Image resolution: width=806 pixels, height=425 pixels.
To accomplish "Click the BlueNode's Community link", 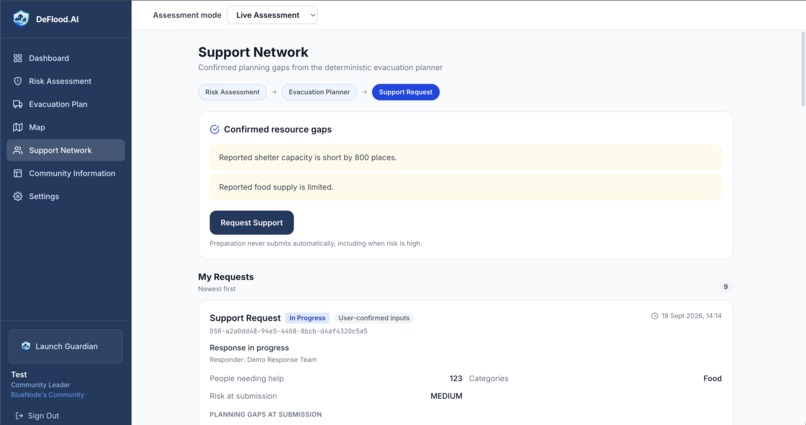I will click(47, 395).
